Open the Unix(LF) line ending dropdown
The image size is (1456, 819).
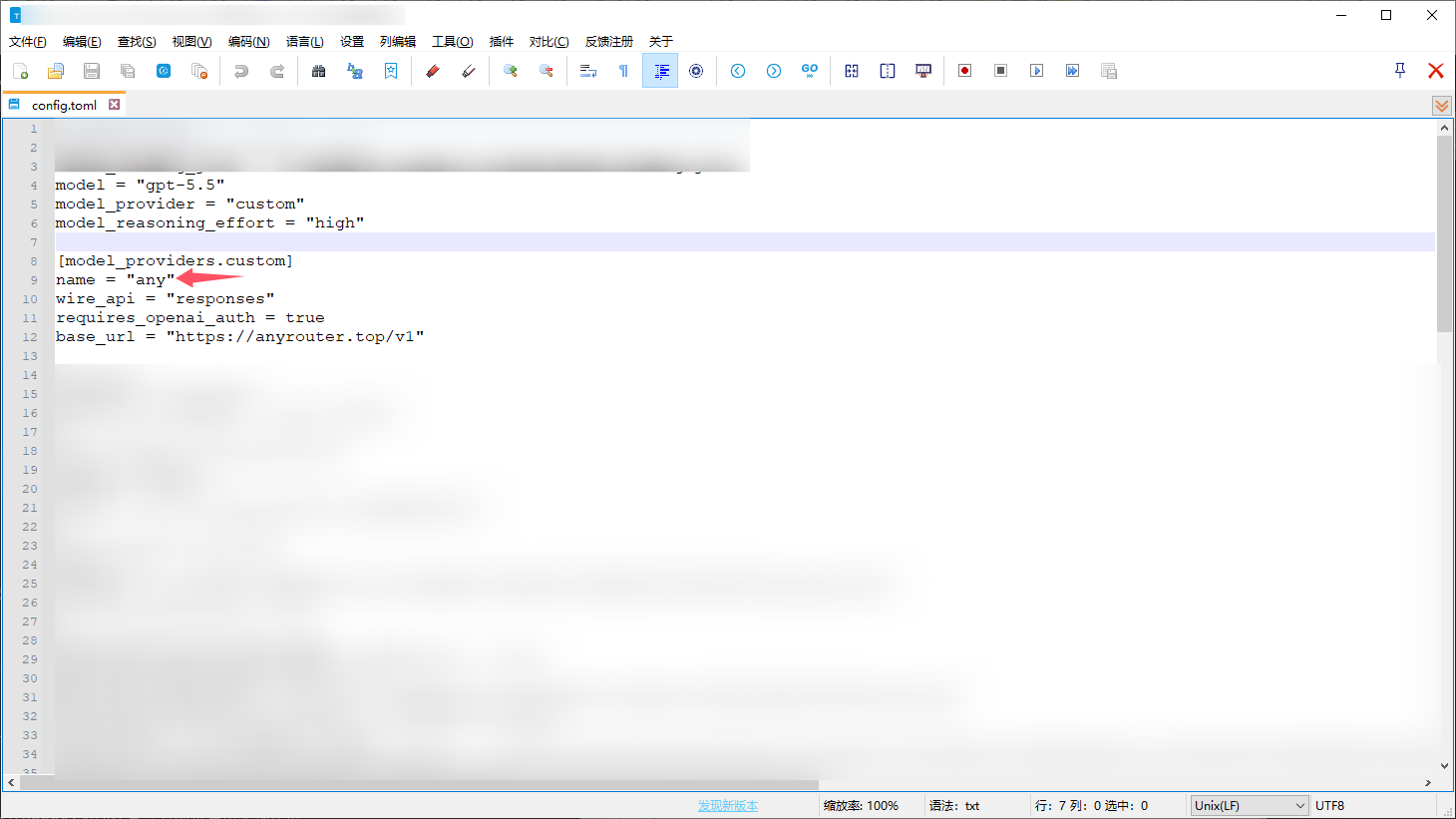point(1249,805)
